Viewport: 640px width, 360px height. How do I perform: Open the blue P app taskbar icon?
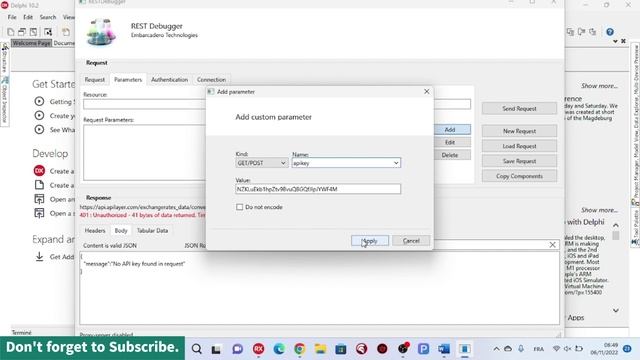423,349
